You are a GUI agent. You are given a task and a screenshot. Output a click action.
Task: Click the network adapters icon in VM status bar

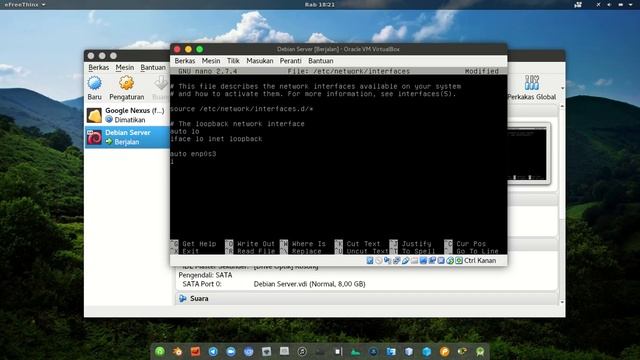(x=396, y=260)
